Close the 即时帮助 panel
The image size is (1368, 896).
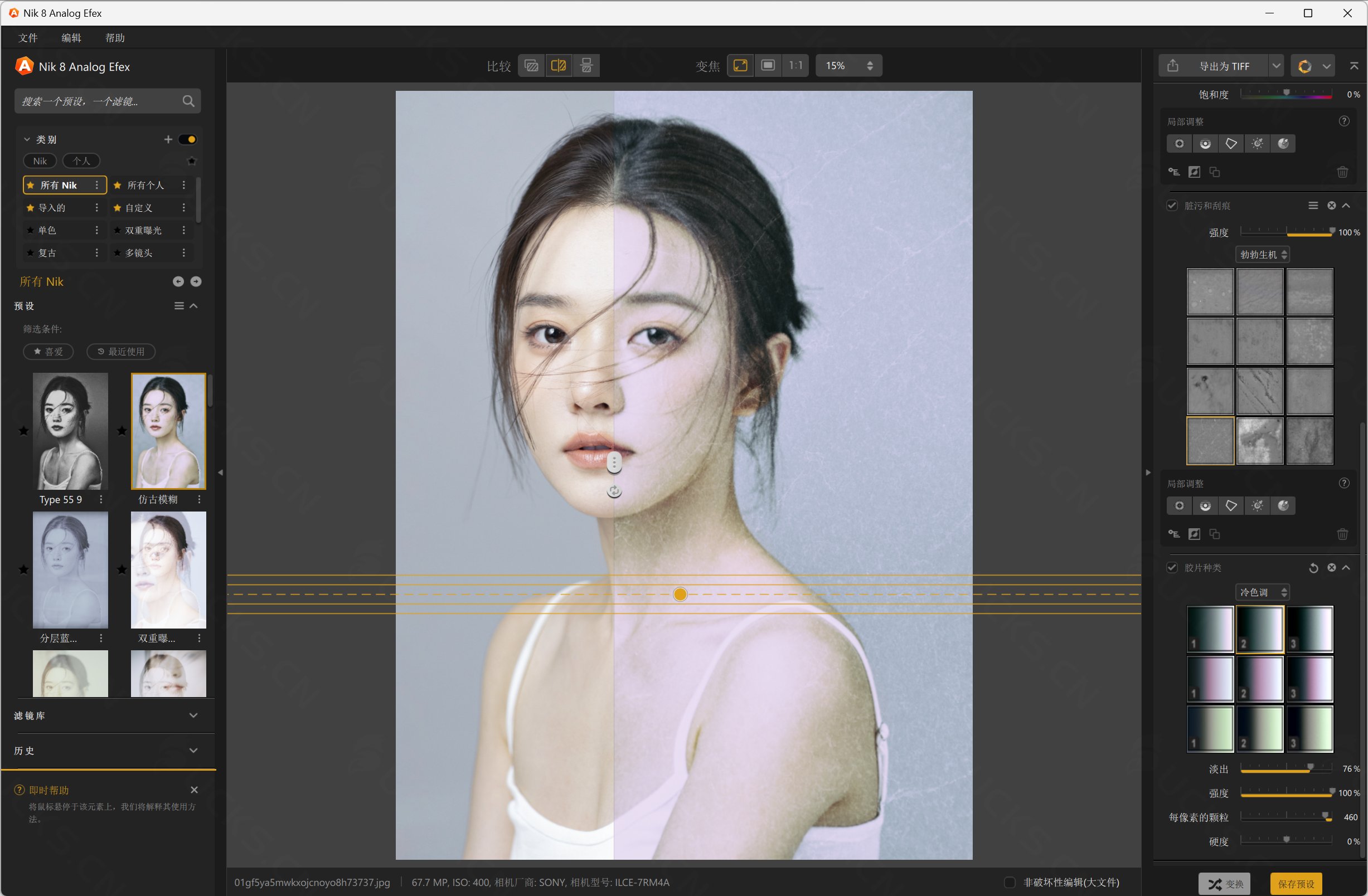[x=195, y=790]
